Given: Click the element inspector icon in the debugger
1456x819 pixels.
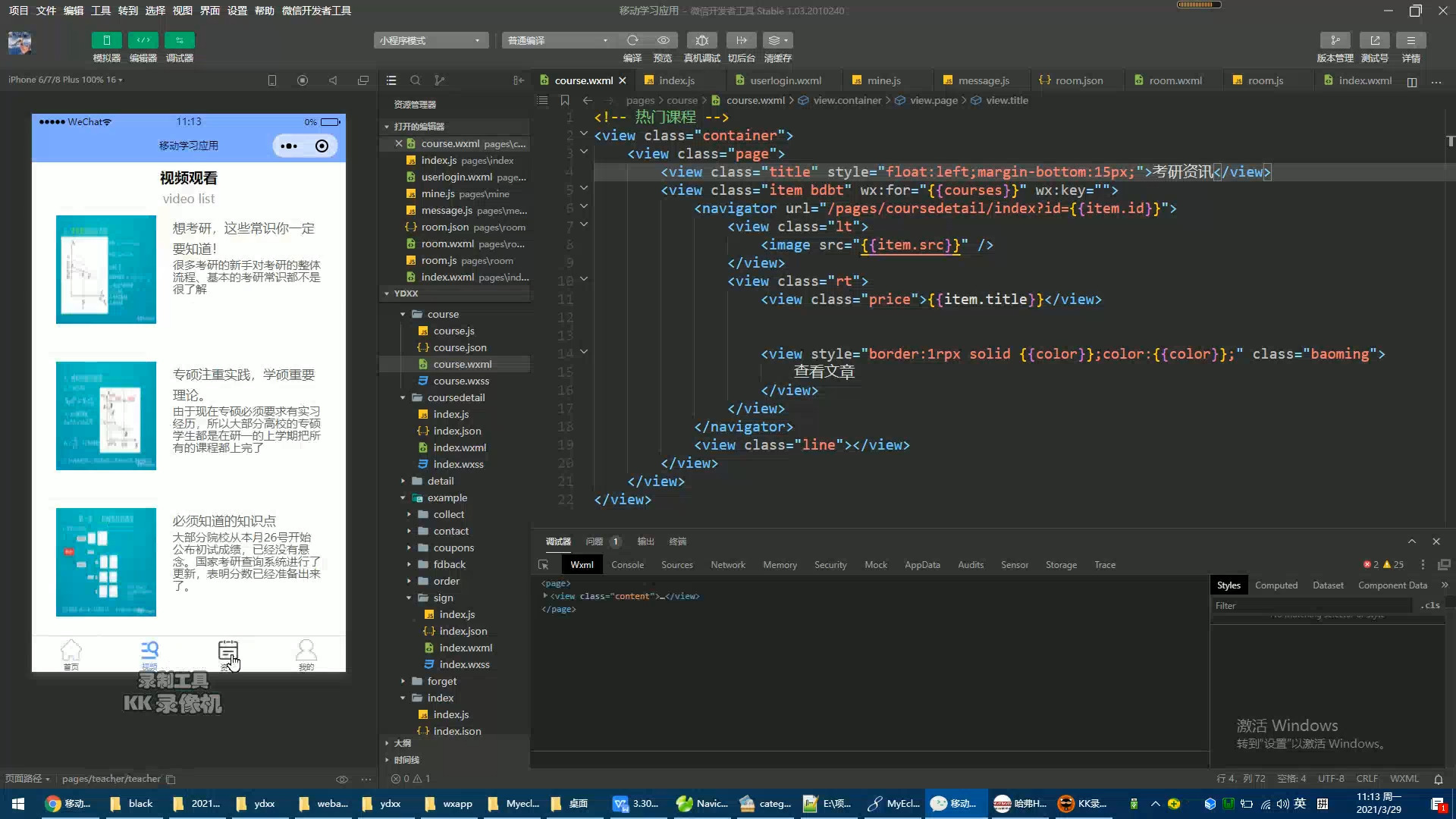Looking at the screenshot, I should tap(543, 565).
